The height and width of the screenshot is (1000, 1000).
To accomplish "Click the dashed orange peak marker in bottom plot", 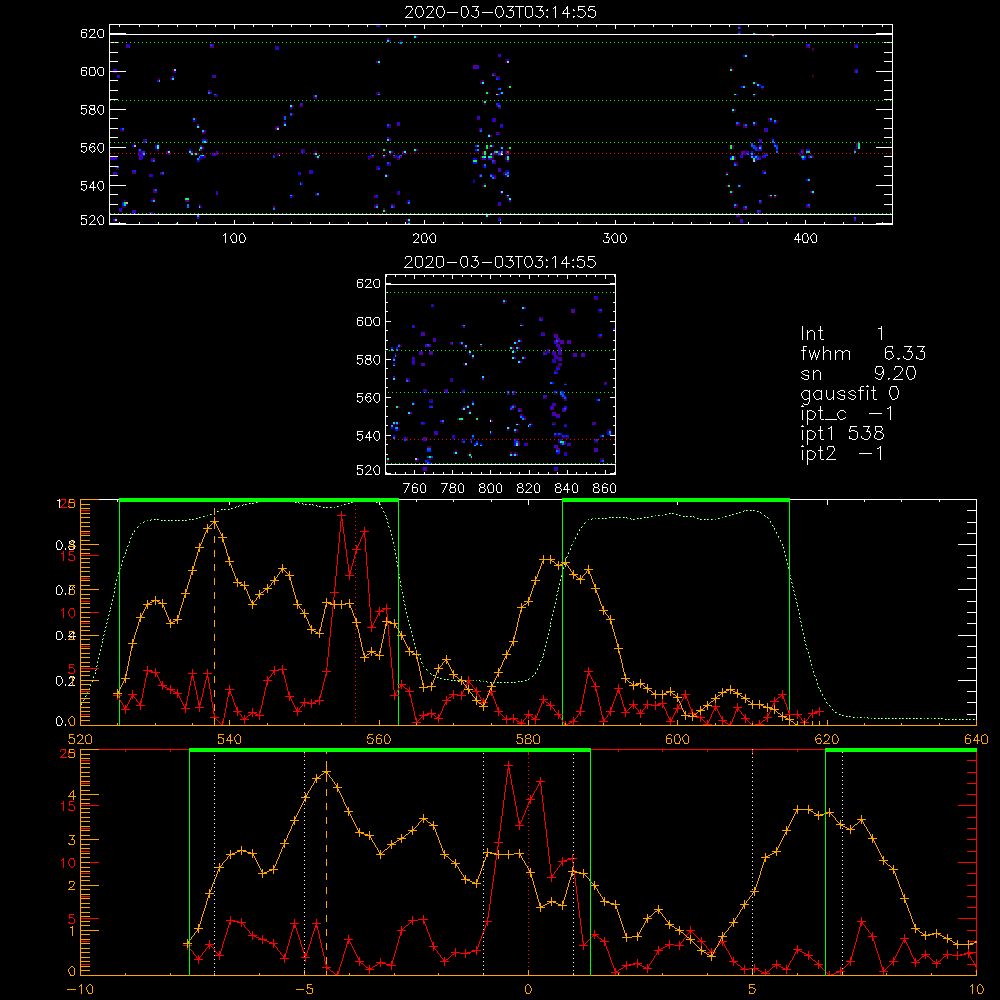I will coord(327,867).
